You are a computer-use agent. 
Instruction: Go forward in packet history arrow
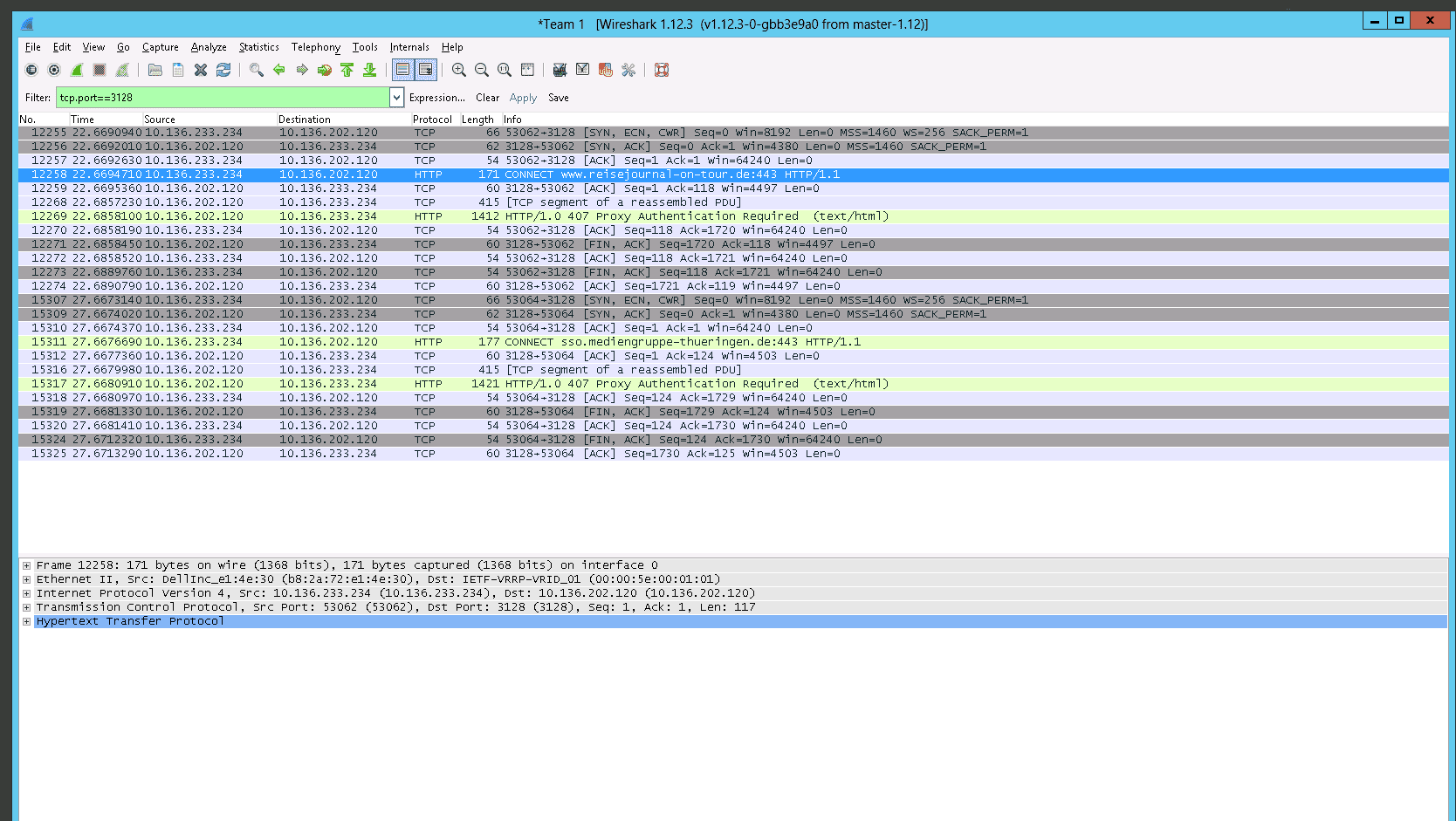(302, 70)
